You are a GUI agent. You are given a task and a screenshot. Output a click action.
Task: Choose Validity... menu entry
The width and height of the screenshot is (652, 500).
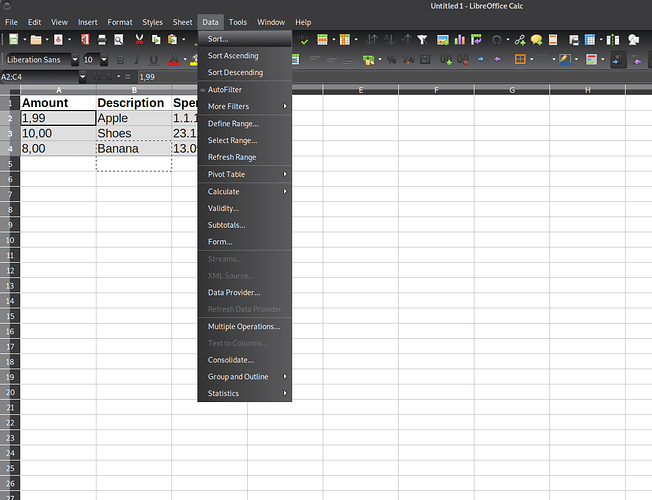click(x=244, y=208)
